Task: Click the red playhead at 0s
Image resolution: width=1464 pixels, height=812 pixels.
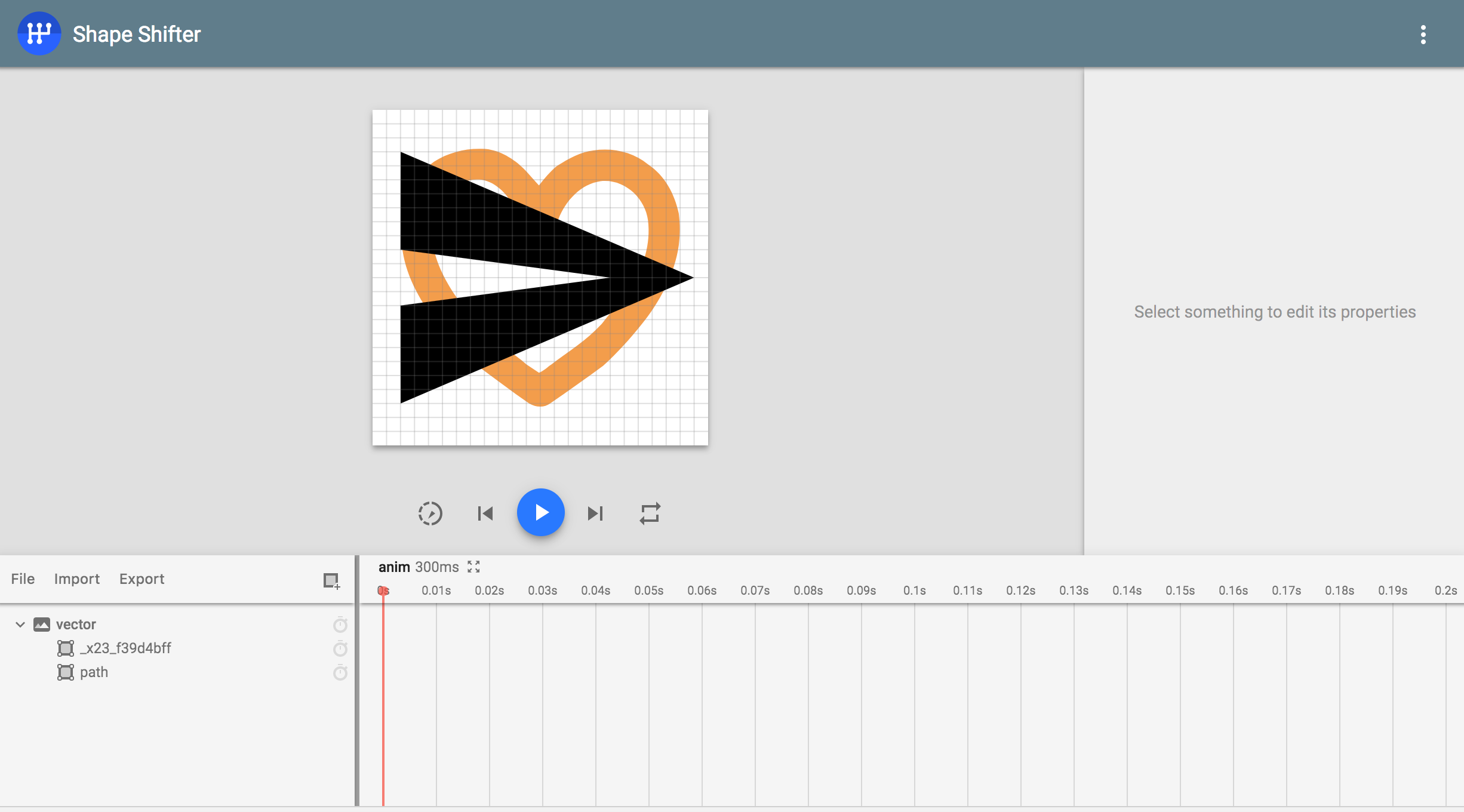Action: [x=383, y=590]
